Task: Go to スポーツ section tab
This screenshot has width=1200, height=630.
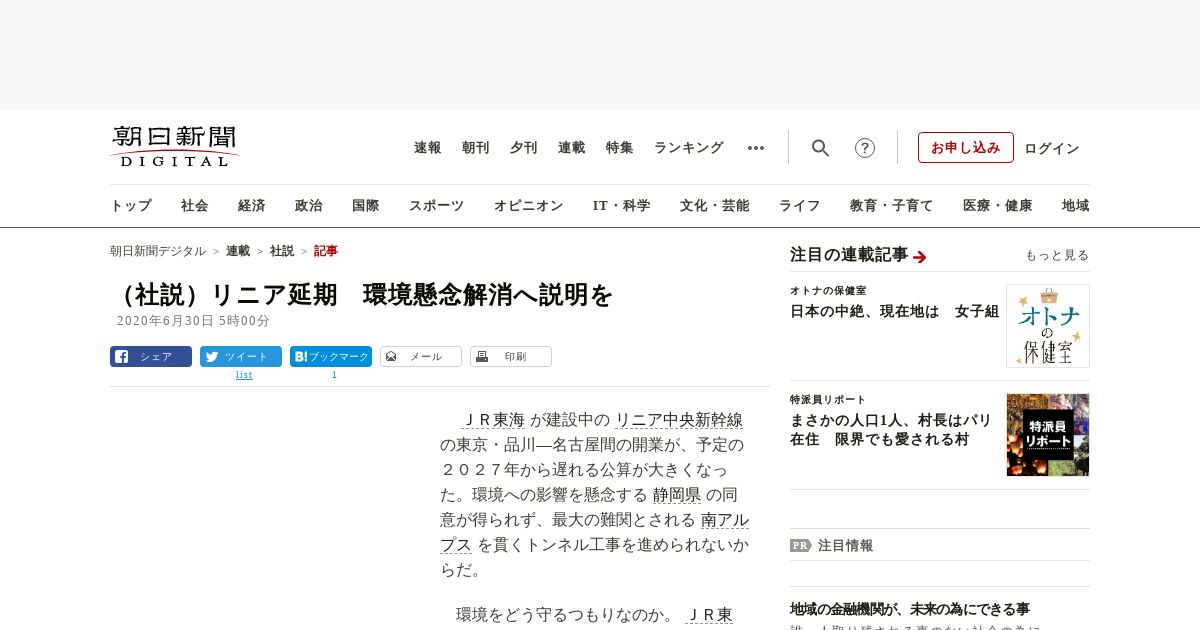Action: click(x=436, y=206)
